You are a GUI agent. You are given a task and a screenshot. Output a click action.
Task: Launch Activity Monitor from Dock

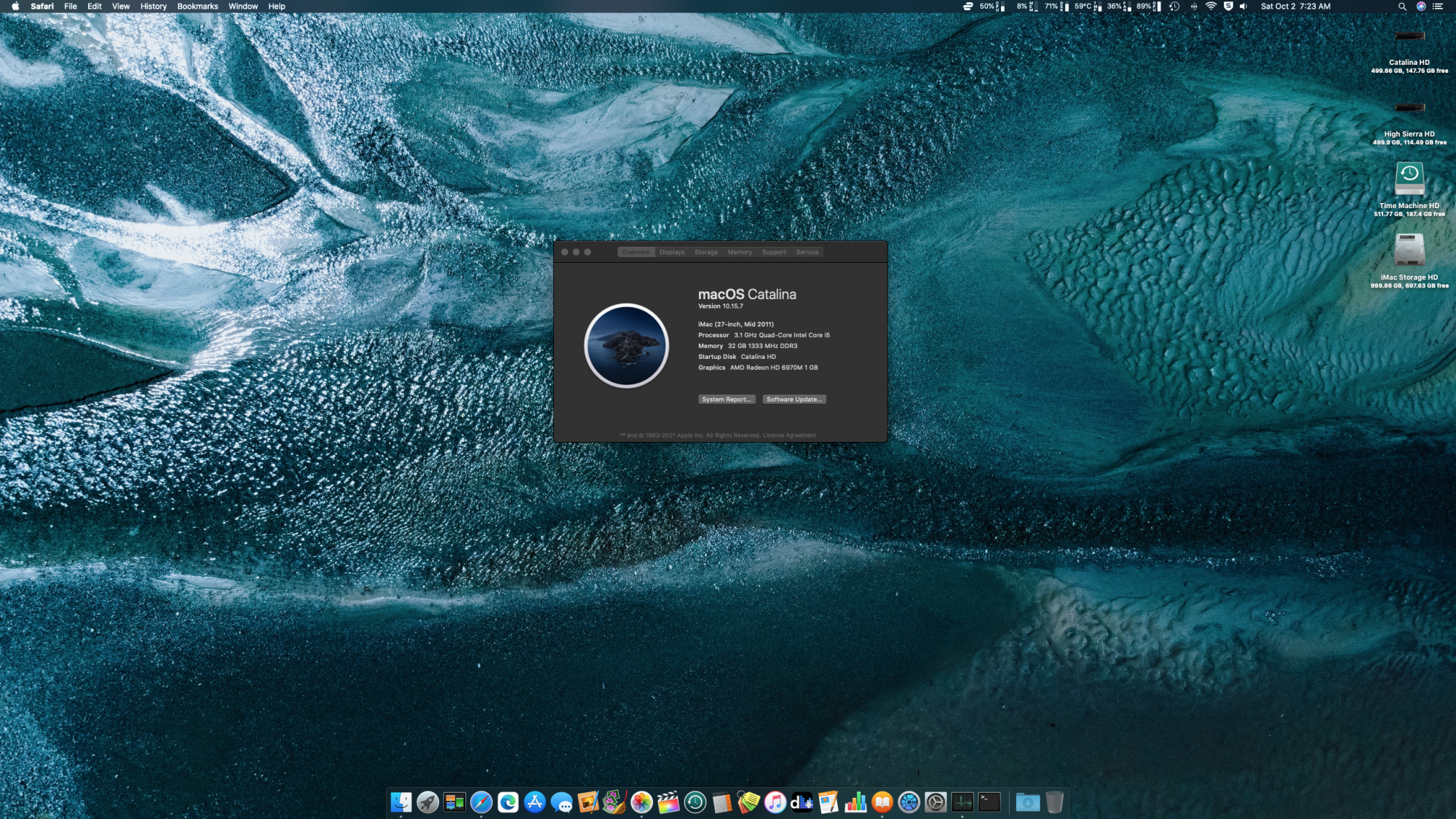(962, 802)
